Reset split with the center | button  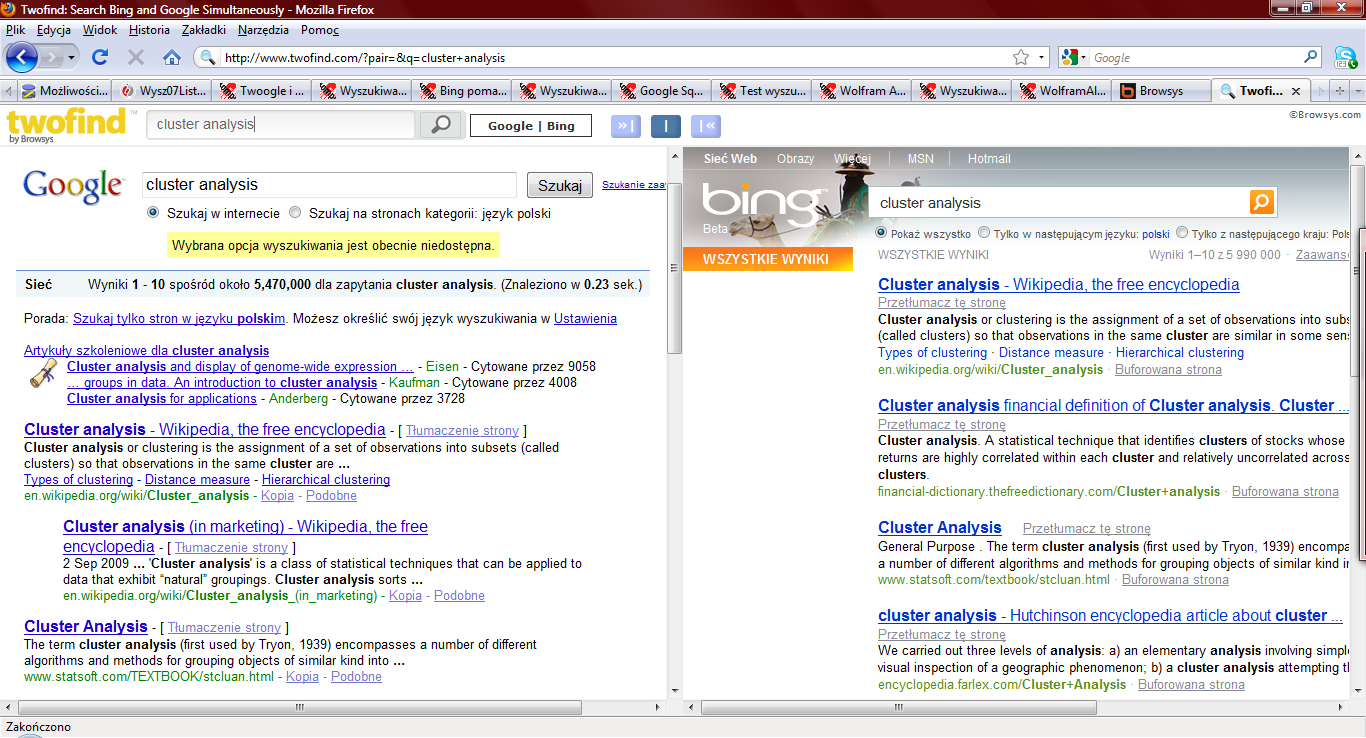(x=666, y=125)
